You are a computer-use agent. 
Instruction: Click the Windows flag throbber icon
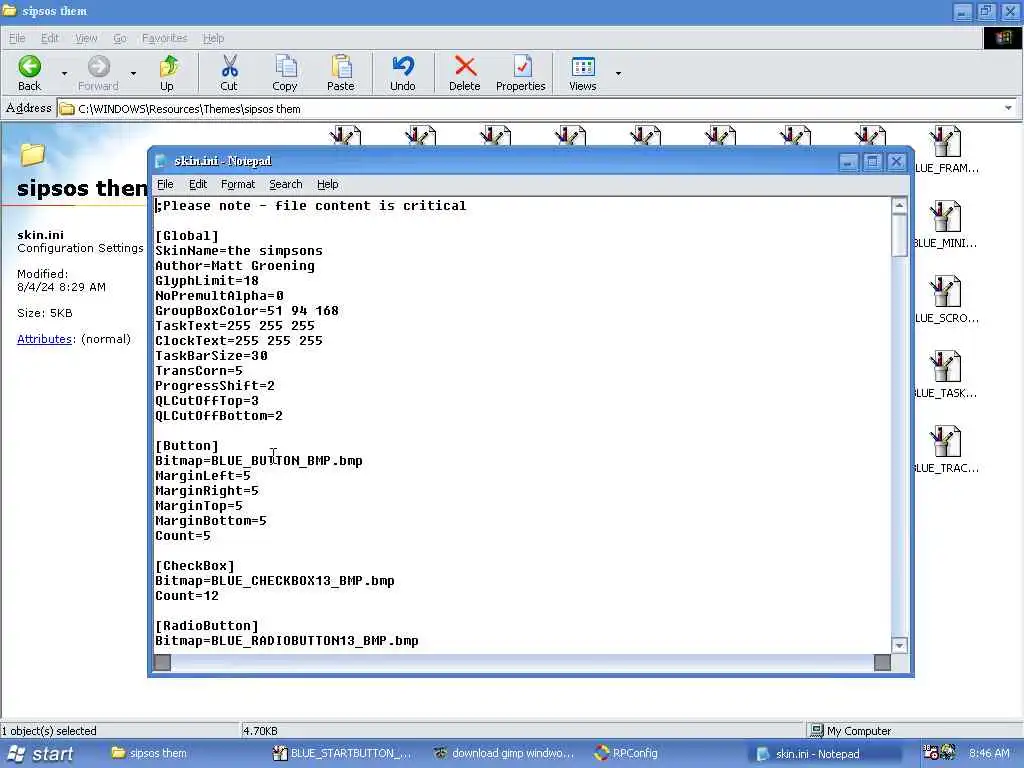tap(1003, 38)
